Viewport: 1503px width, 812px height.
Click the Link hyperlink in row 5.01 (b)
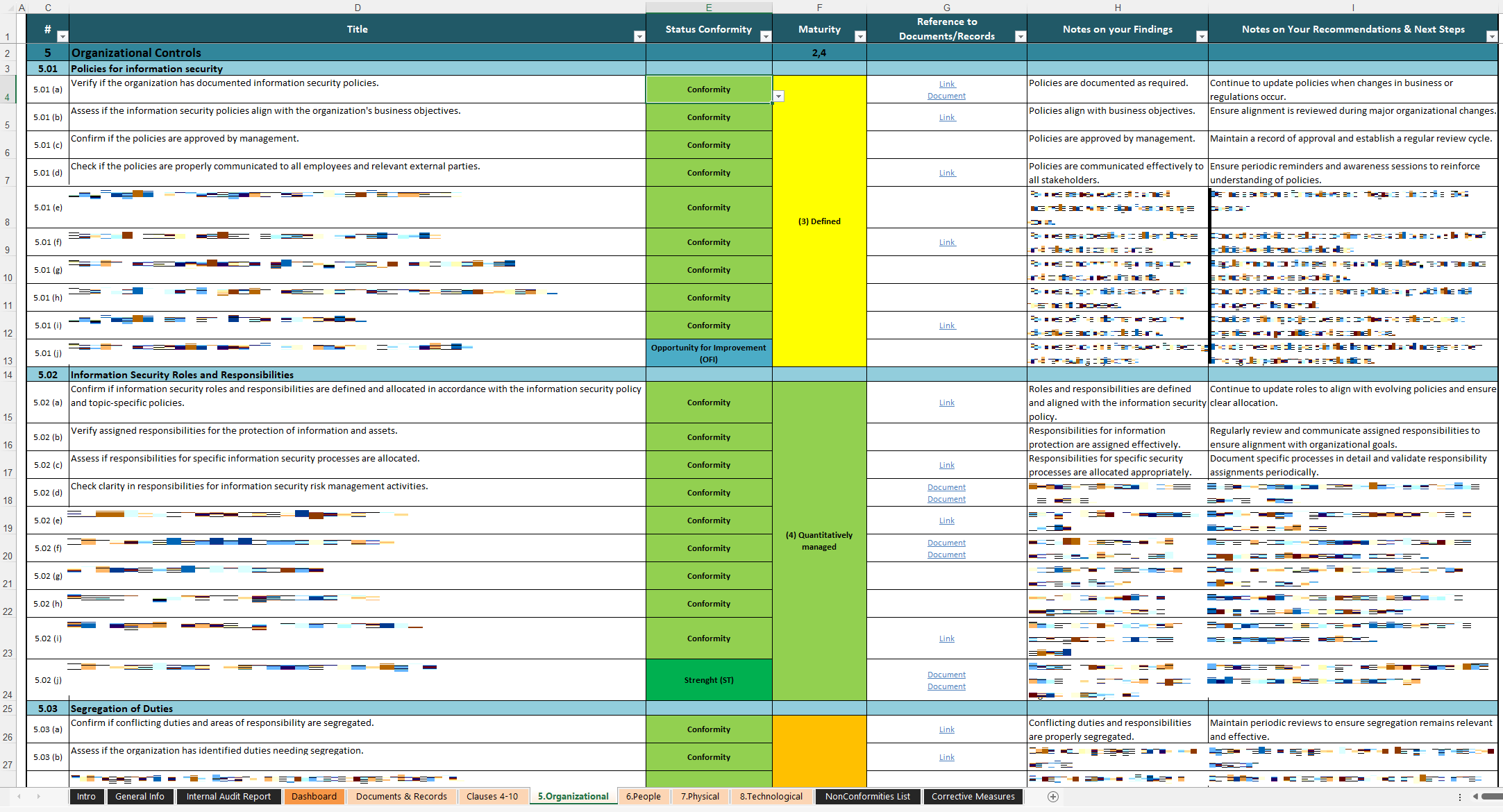click(x=947, y=117)
